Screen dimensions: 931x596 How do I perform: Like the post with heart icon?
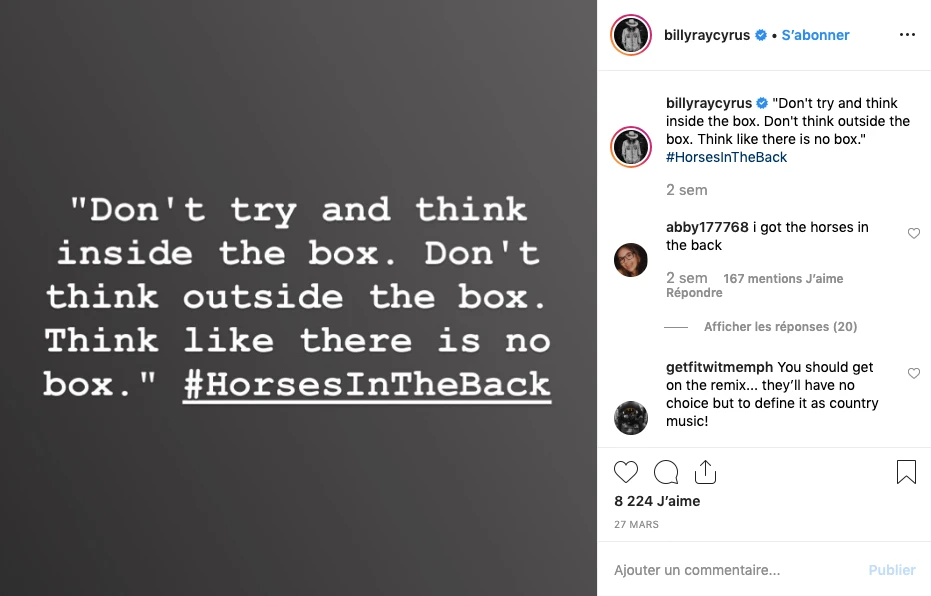pyautogui.click(x=626, y=472)
